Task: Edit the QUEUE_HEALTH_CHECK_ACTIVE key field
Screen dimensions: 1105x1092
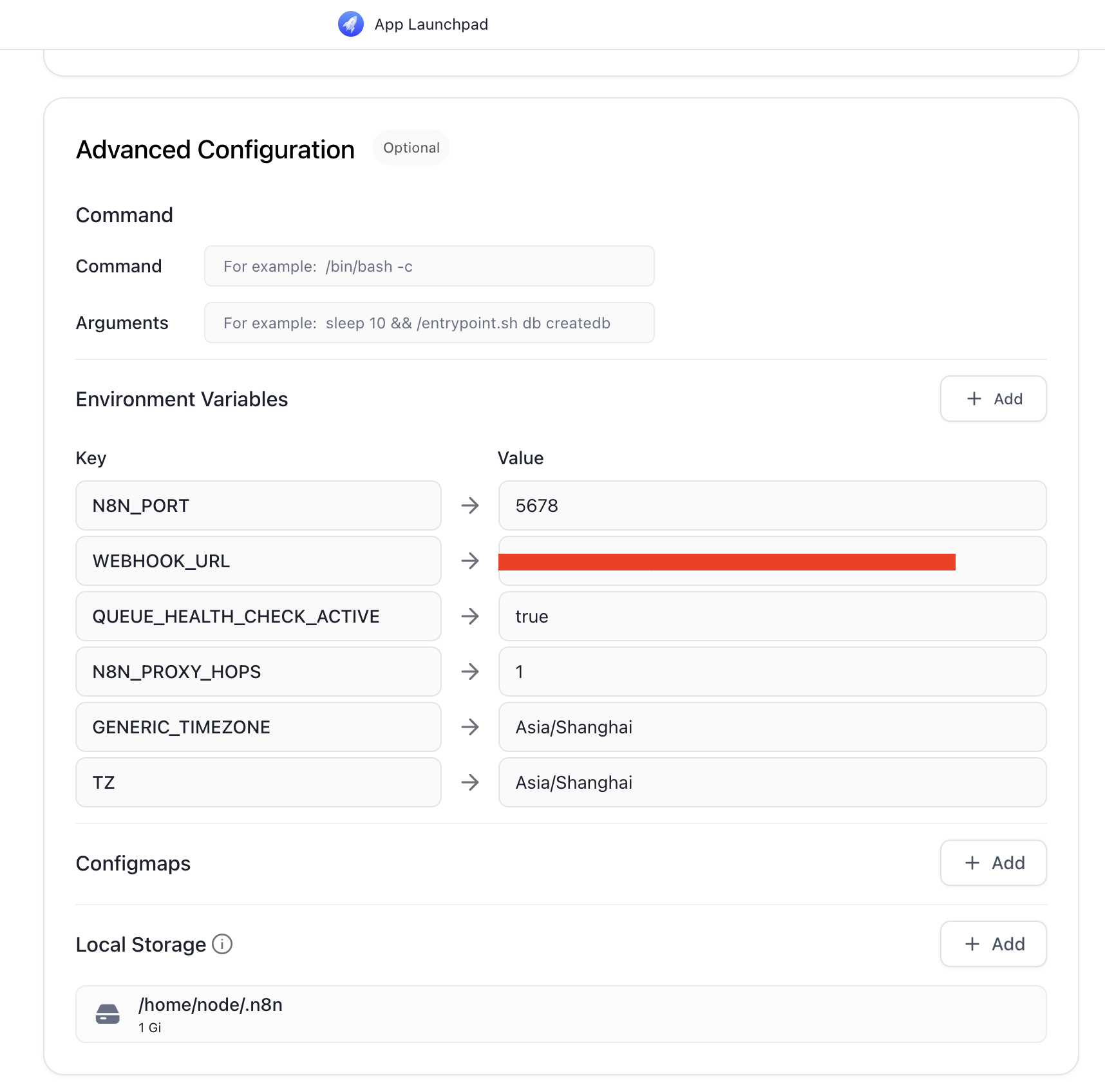Action: 258,616
